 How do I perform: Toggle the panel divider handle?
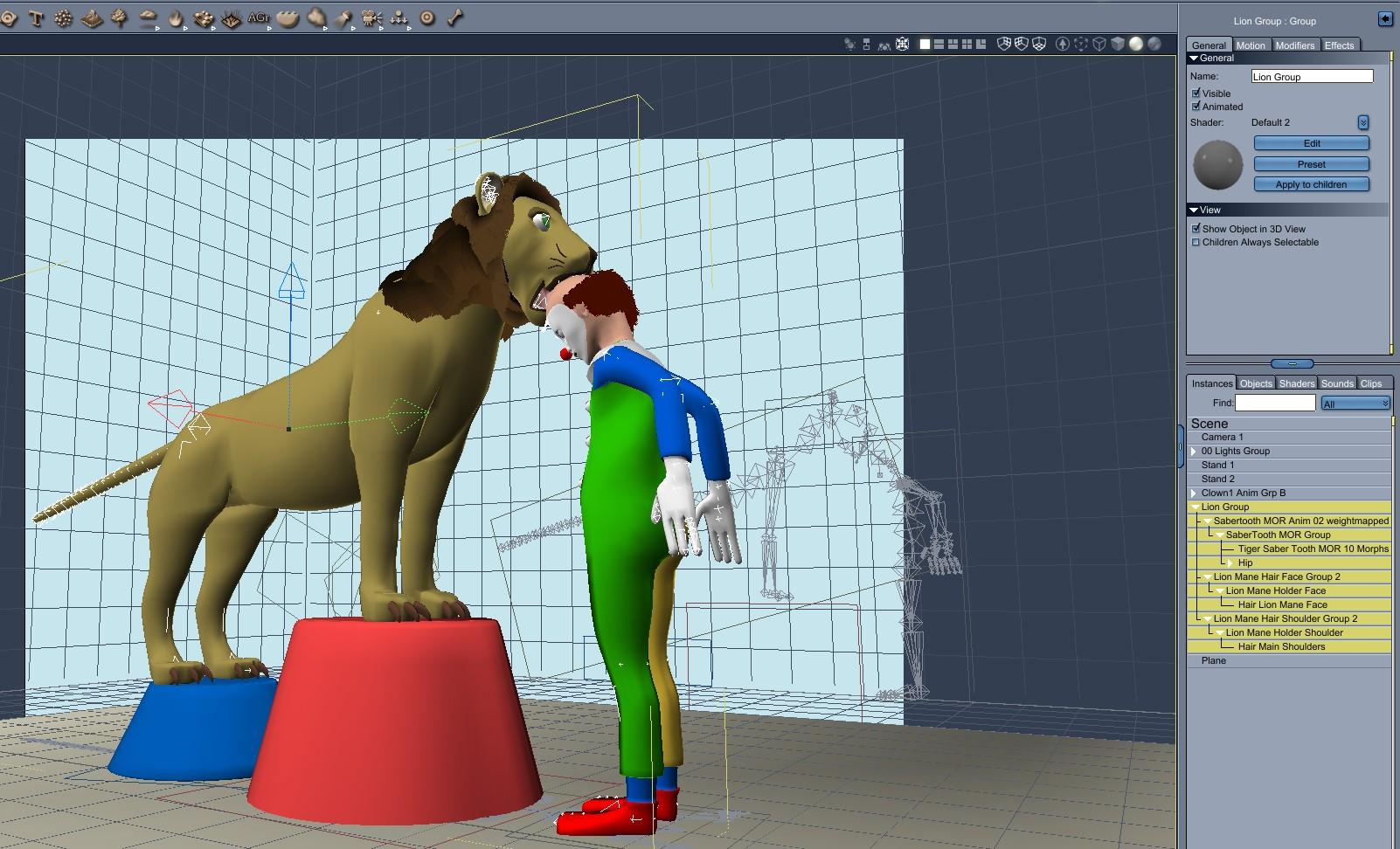[1291, 363]
